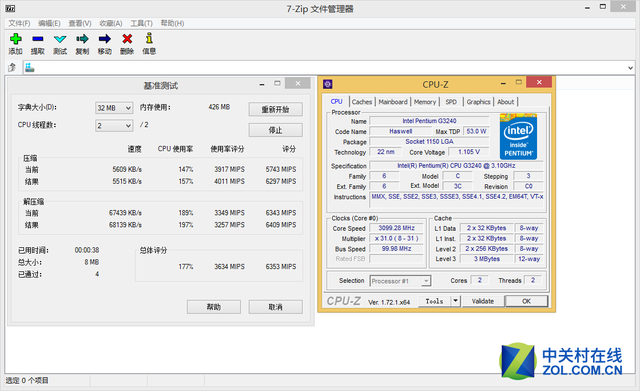The image size is (640, 391).
Task: Switch to the About tab in CPU-Z
Action: coord(505,102)
